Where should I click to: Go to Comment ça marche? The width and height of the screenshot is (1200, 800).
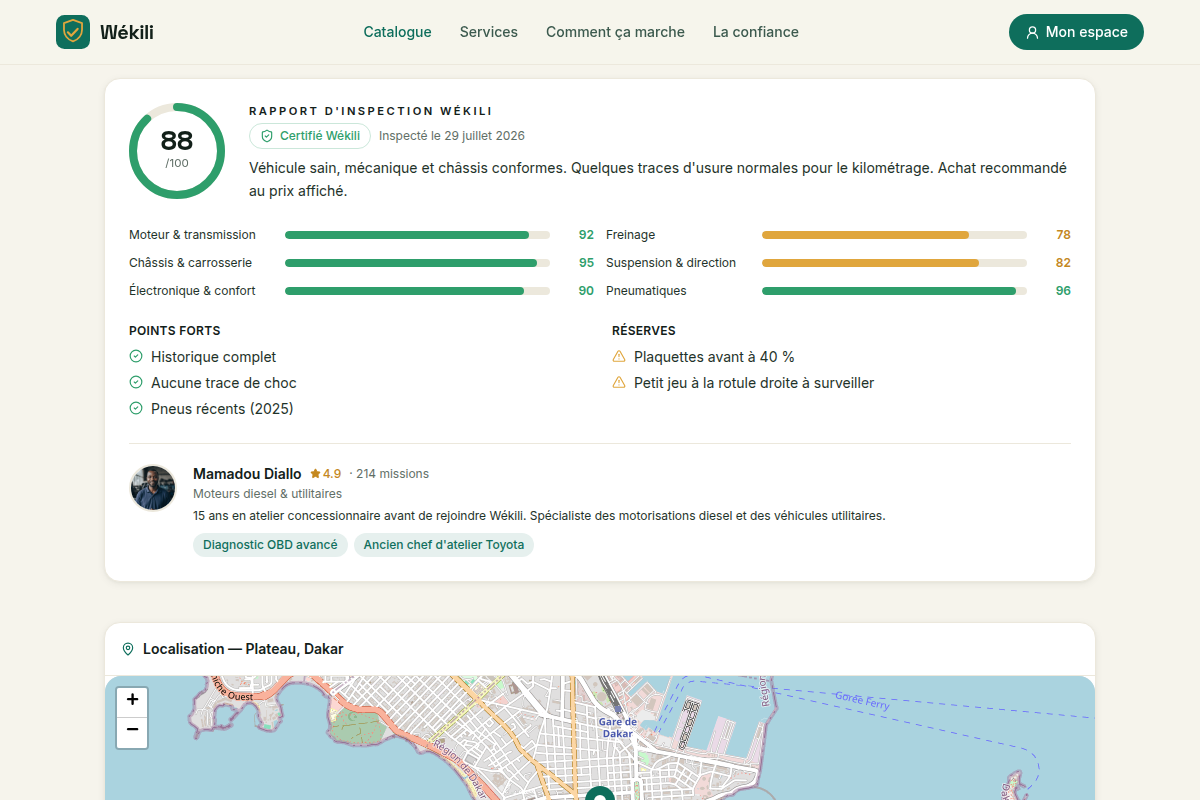[615, 32]
